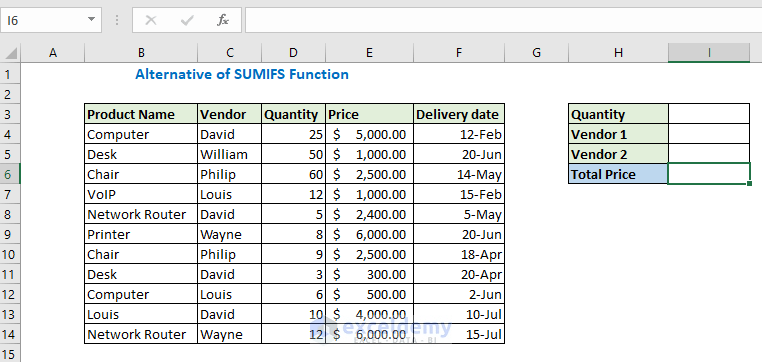This screenshot has height=362, width=762.
Task: Click the 'Louis' product cell in row 13
Action: [x=141, y=314]
